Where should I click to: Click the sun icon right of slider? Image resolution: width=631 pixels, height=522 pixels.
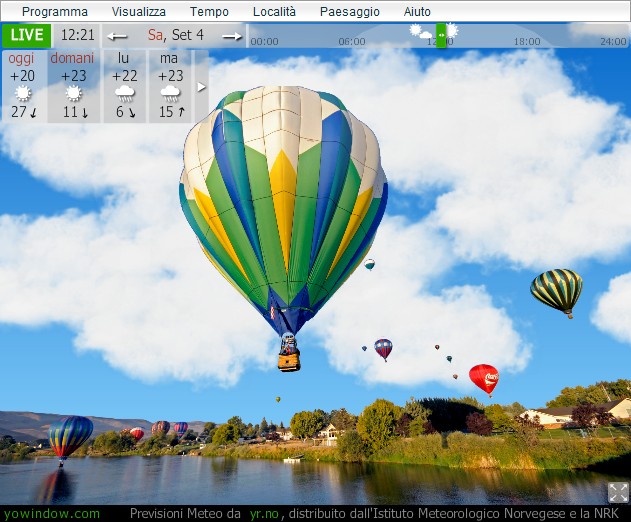click(x=452, y=30)
